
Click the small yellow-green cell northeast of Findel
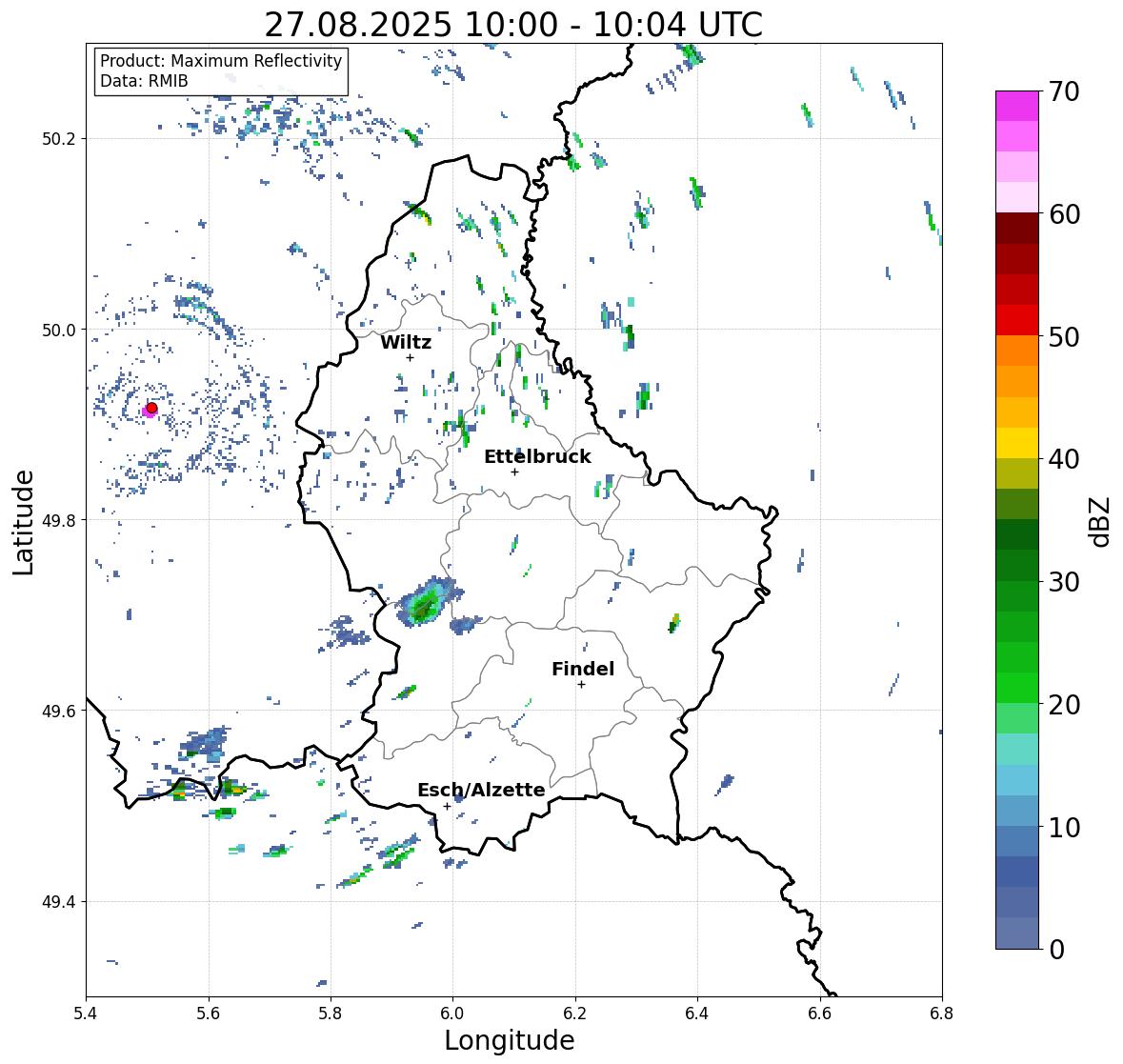[673, 623]
